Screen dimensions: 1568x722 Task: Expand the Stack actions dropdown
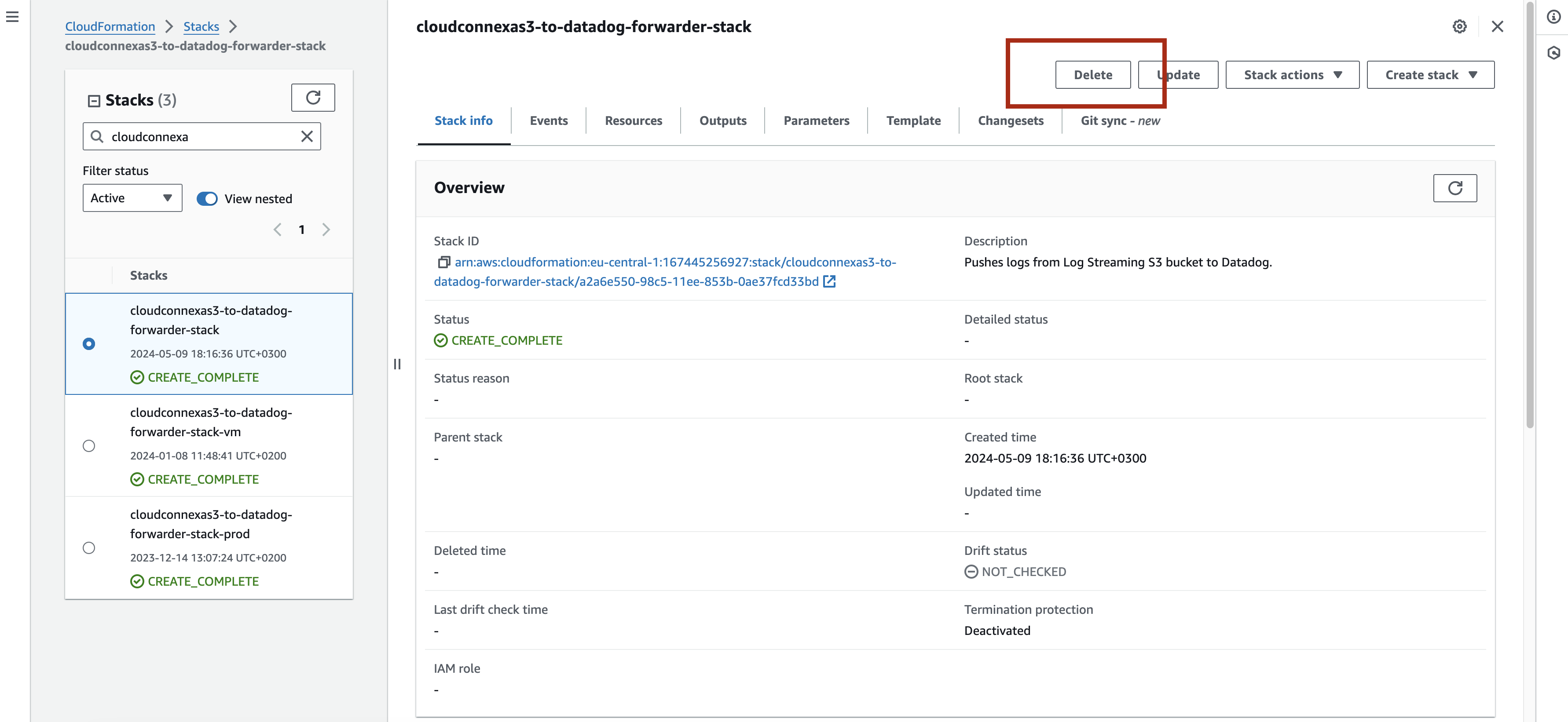tap(1292, 75)
